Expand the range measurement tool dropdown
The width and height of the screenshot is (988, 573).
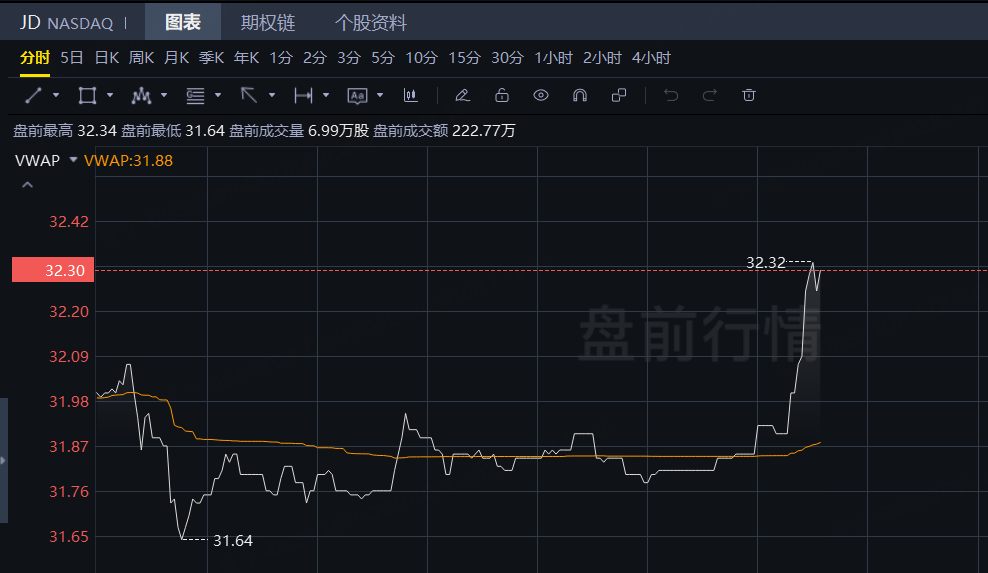coord(326,95)
